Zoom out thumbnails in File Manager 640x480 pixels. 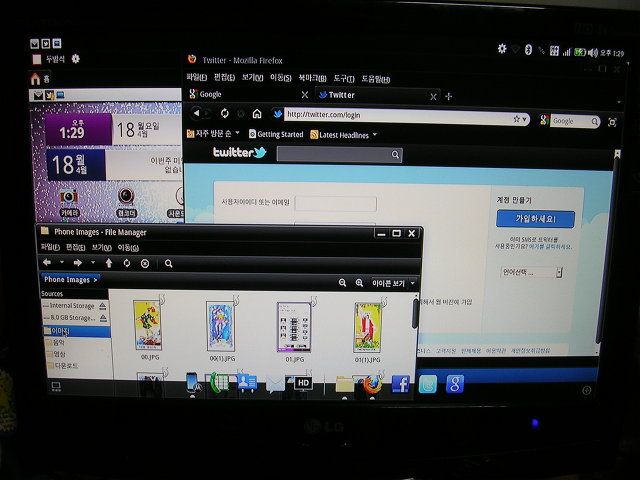click(x=342, y=282)
